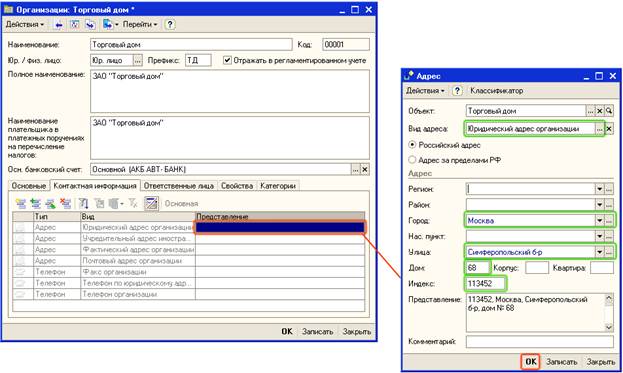Screen dimensions: 623x373
Task: Open help in the Адрес window toolbar
Action: coord(457,91)
